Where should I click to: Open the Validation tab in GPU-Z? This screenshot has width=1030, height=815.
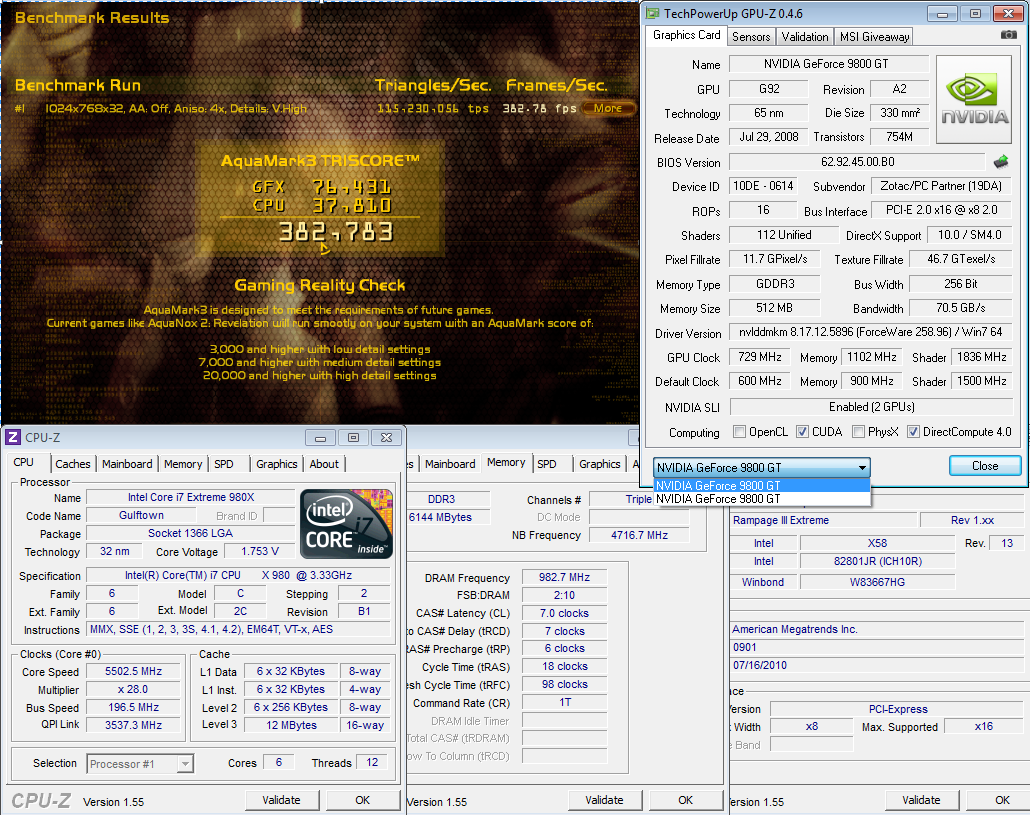click(805, 37)
